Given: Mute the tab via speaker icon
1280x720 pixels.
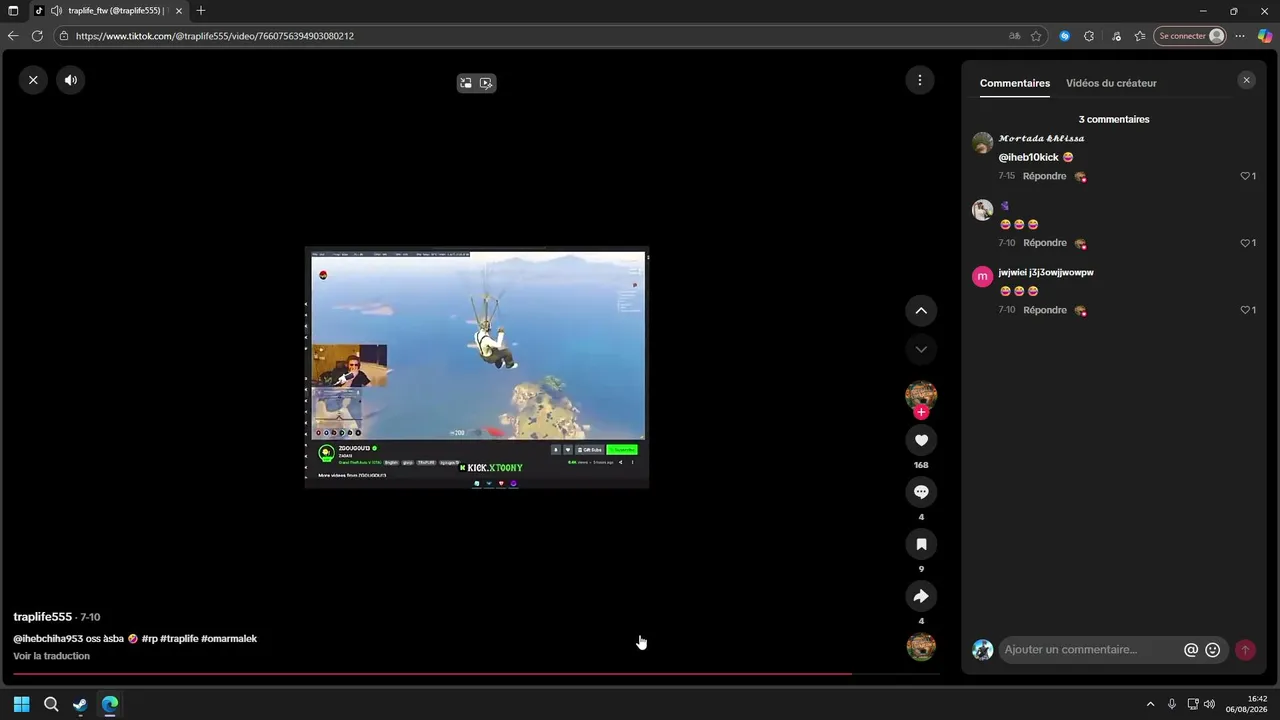Looking at the screenshot, I should tap(56, 11).
